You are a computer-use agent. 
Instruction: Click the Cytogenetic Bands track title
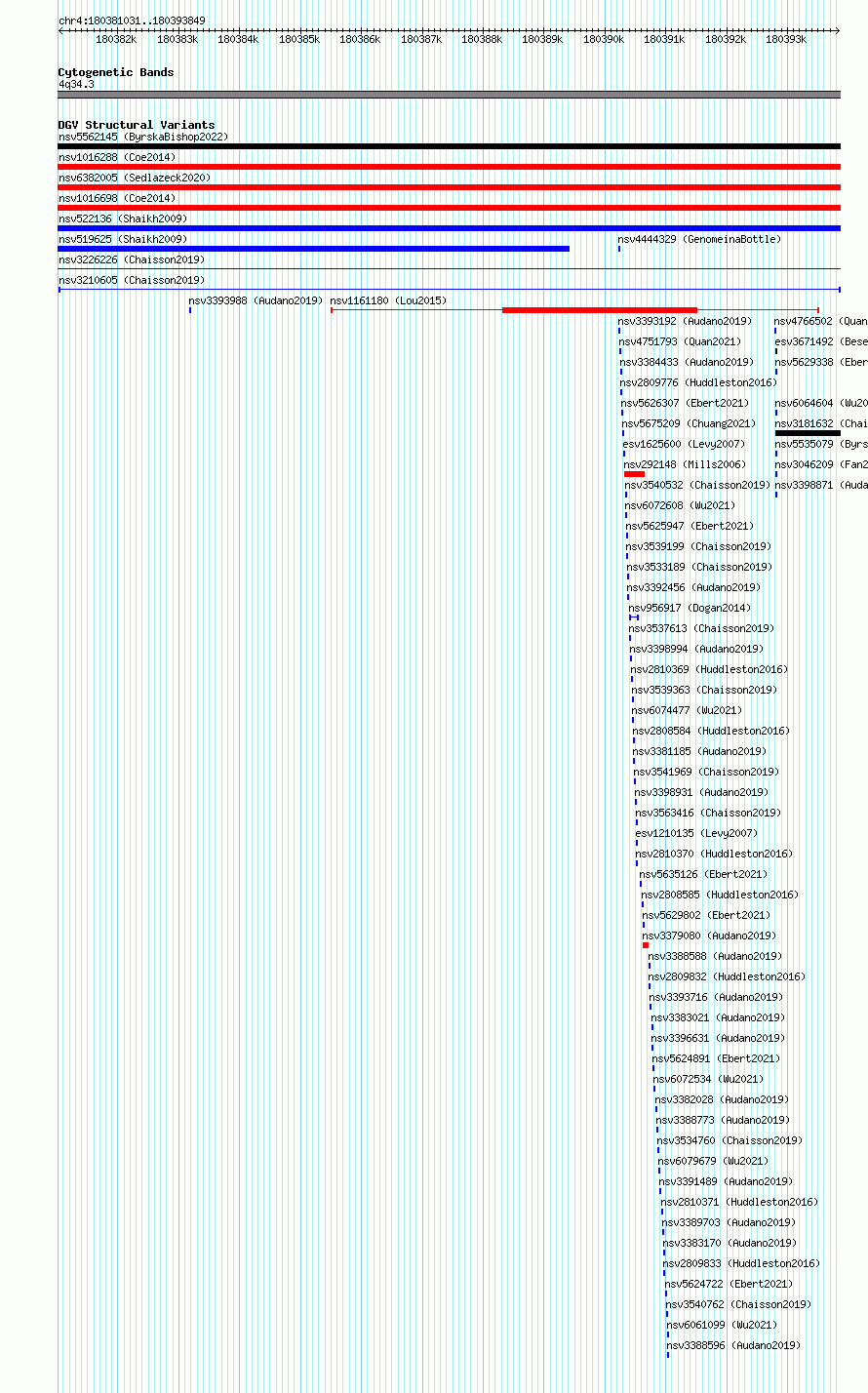coord(116,72)
